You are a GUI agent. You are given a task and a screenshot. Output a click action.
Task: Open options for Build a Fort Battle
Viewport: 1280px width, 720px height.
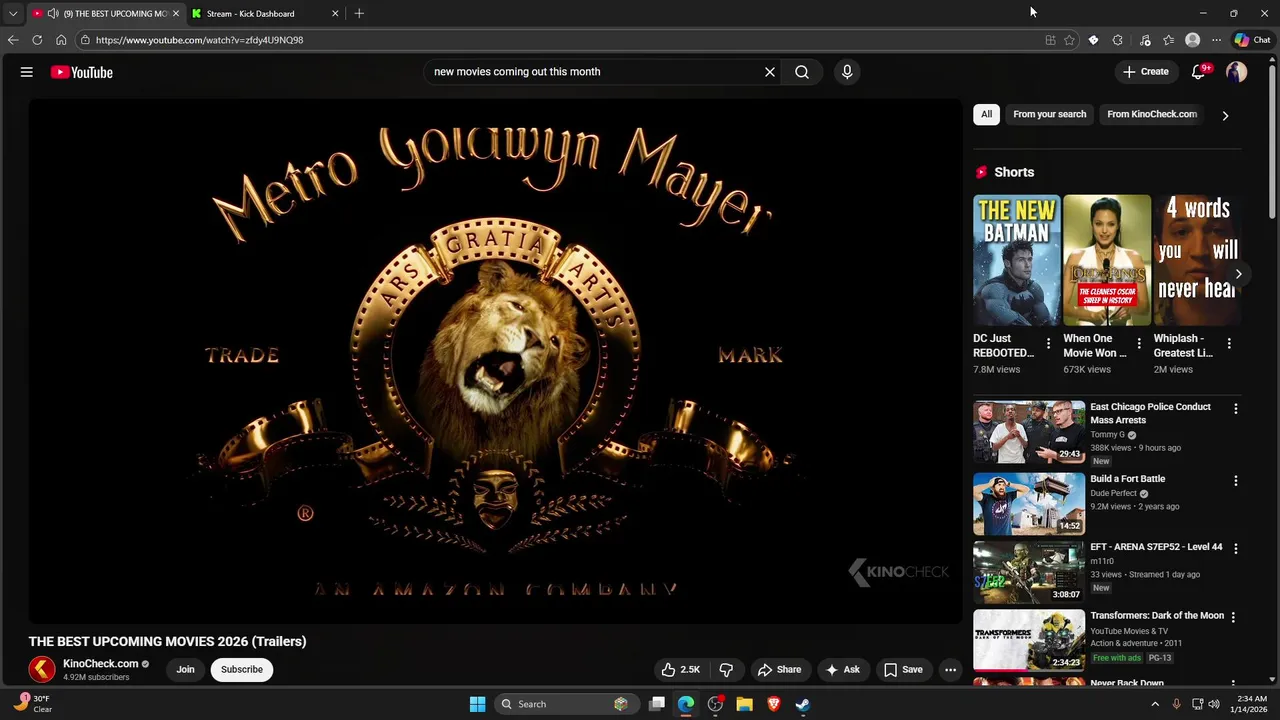[1235, 481]
